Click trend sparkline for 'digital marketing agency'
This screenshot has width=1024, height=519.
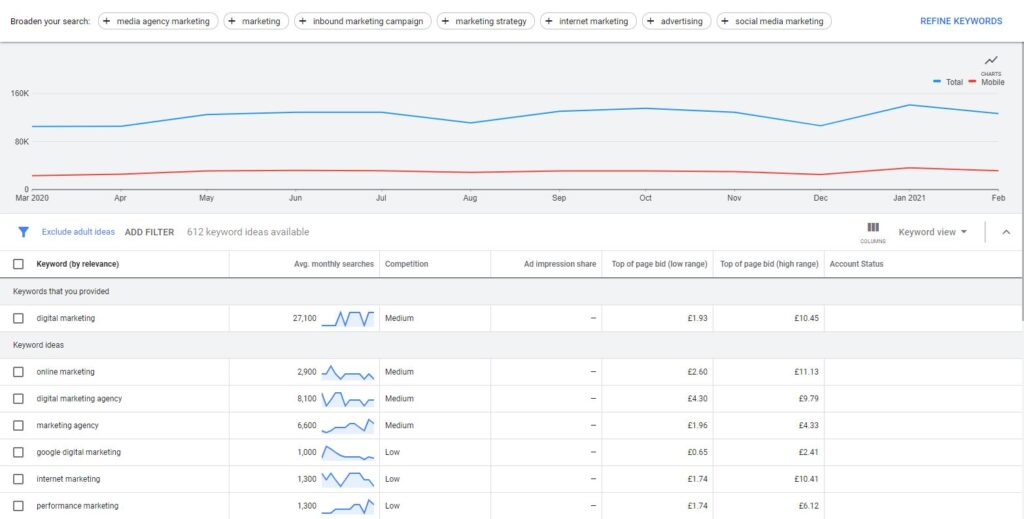[x=348, y=398]
